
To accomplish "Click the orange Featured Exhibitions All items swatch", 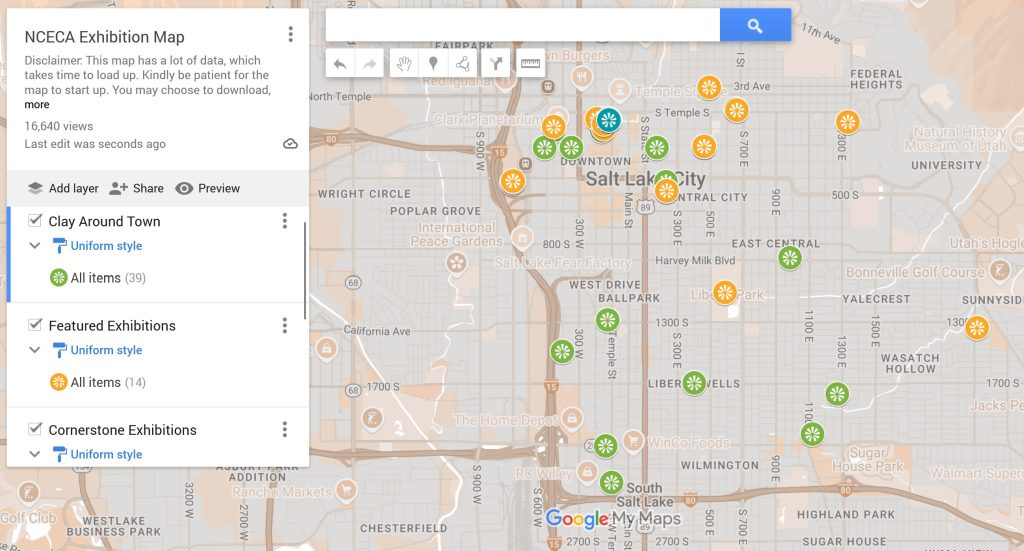I will [59, 382].
